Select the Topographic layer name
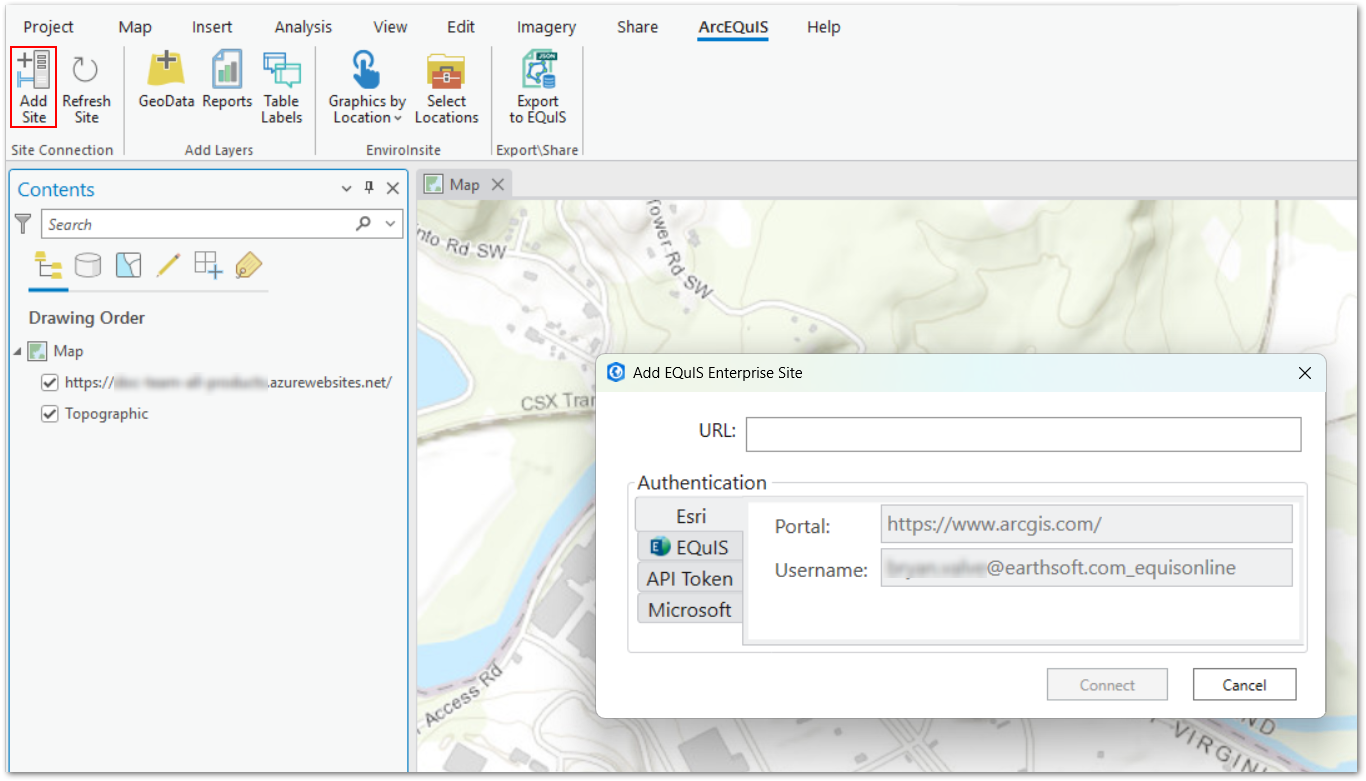The width and height of the screenshot is (1366, 781). (106, 413)
